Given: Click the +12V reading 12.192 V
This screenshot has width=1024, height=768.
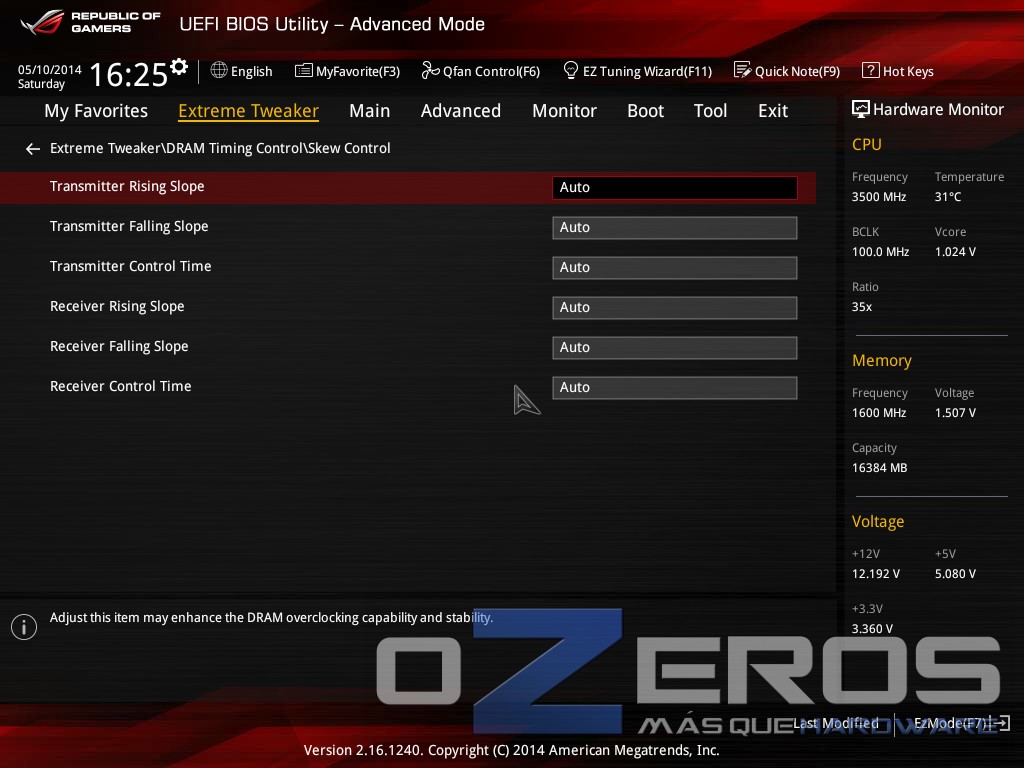Looking at the screenshot, I should [876, 574].
